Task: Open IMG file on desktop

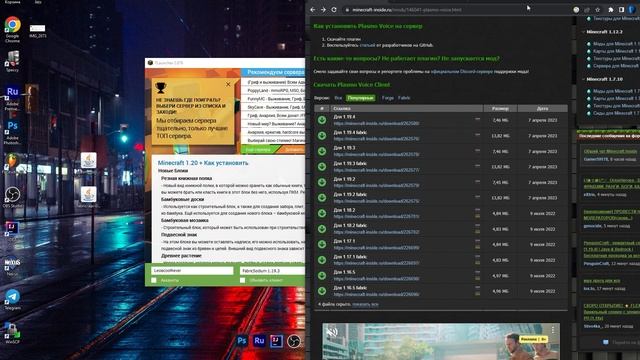Action: tap(38, 31)
